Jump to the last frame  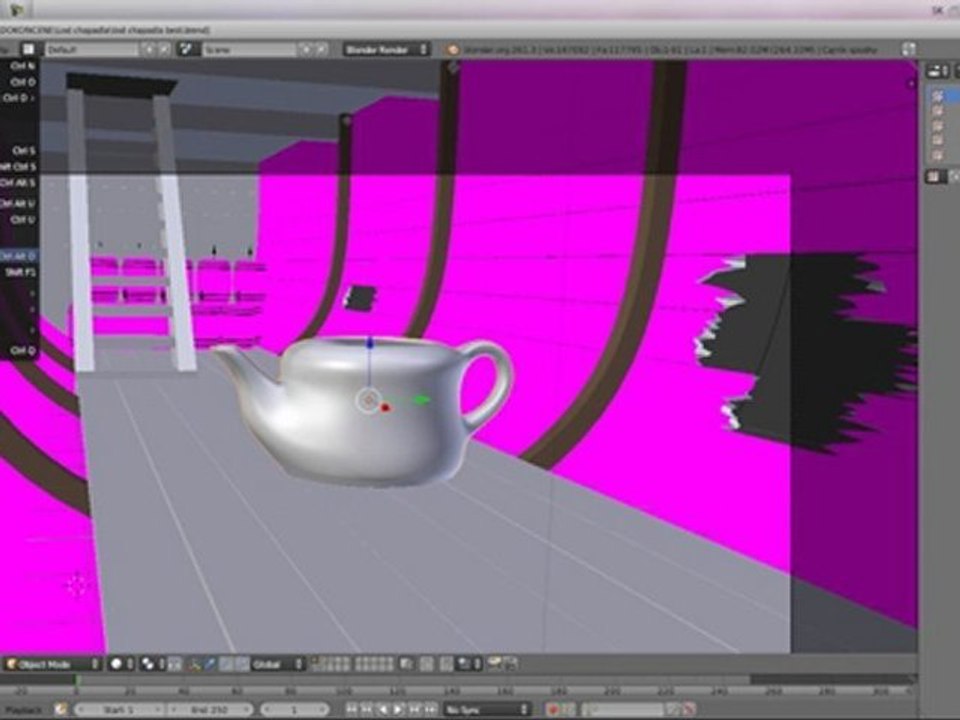pos(431,710)
